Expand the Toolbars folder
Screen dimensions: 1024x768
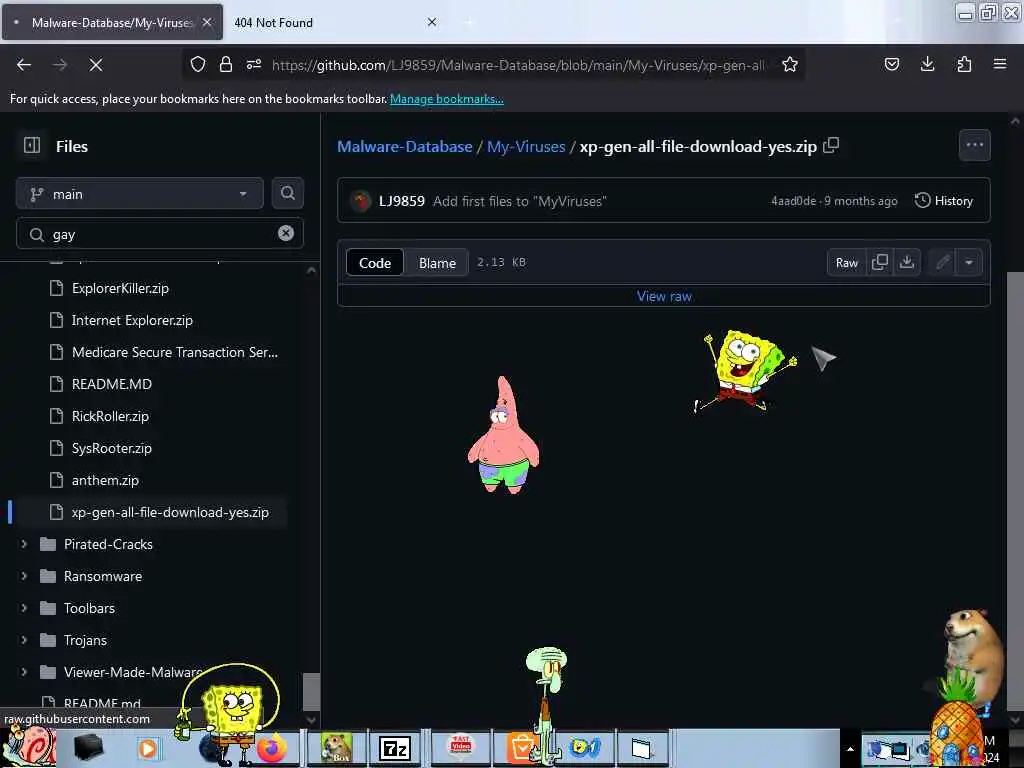click(x=24, y=607)
